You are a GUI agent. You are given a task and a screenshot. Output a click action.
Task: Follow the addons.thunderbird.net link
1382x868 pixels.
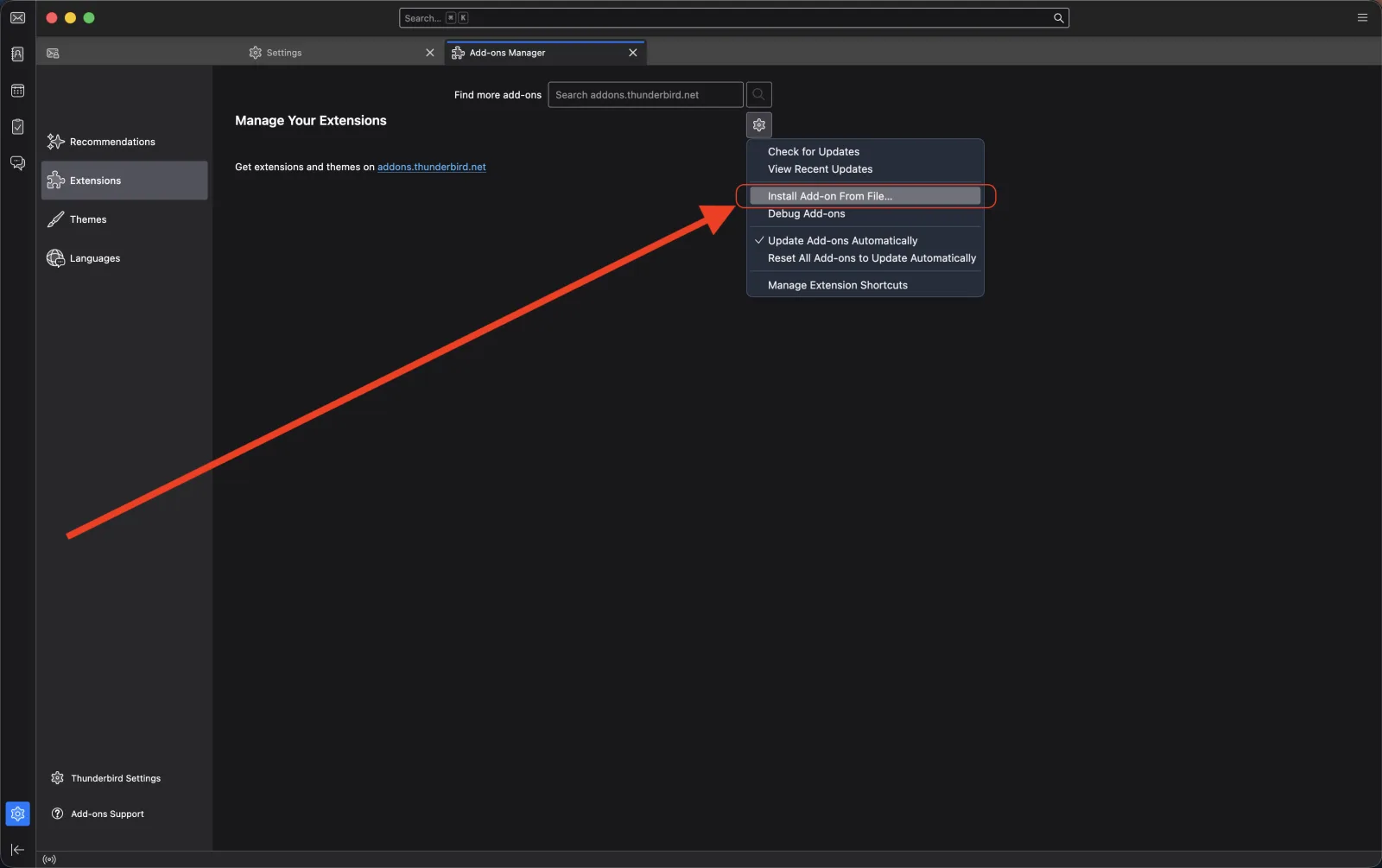coord(431,167)
